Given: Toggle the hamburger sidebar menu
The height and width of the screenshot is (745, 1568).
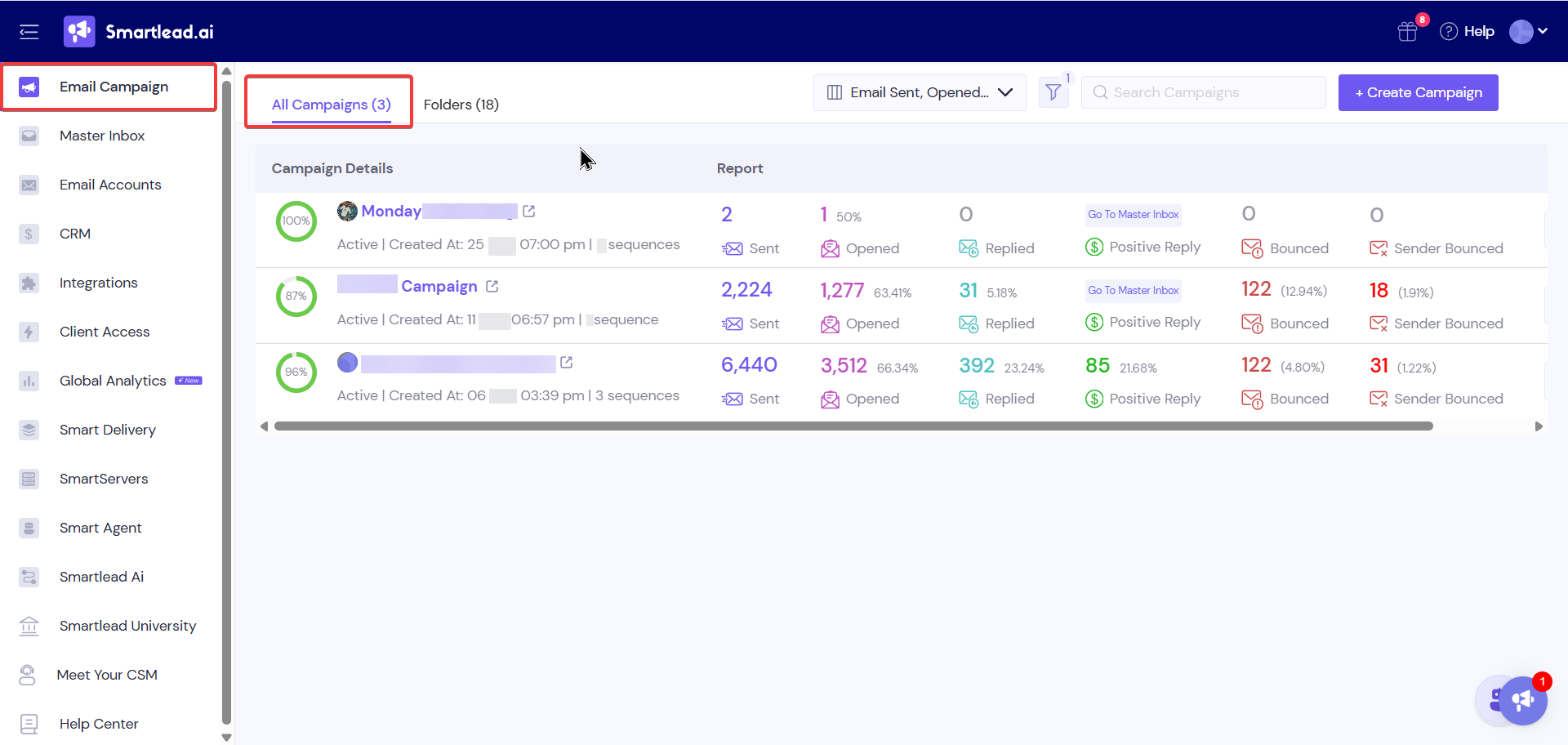Looking at the screenshot, I should coord(29,32).
